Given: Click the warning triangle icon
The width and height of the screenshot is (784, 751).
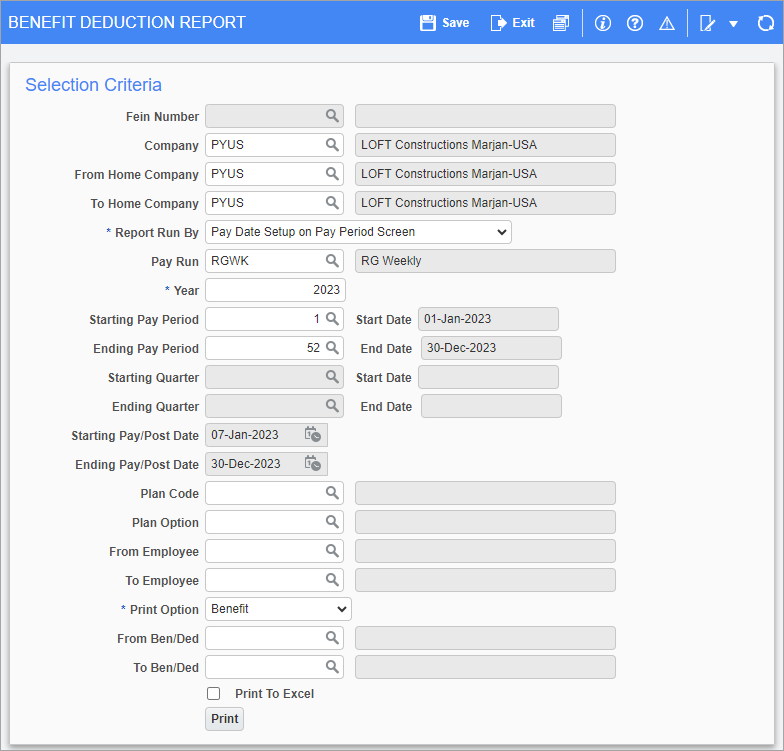Looking at the screenshot, I should (666, 23).
